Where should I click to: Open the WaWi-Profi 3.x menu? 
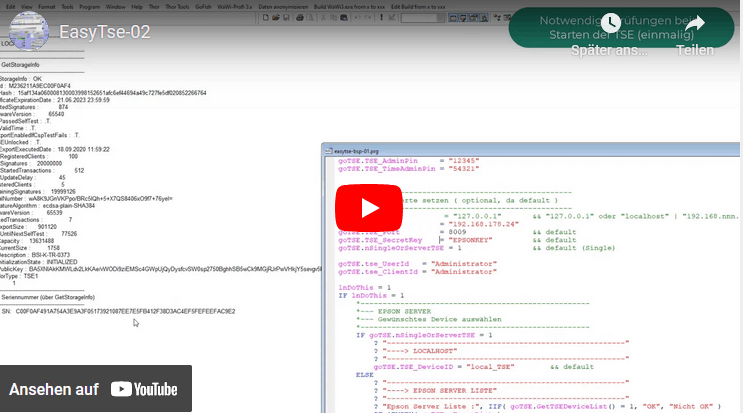tap(235, 7)
